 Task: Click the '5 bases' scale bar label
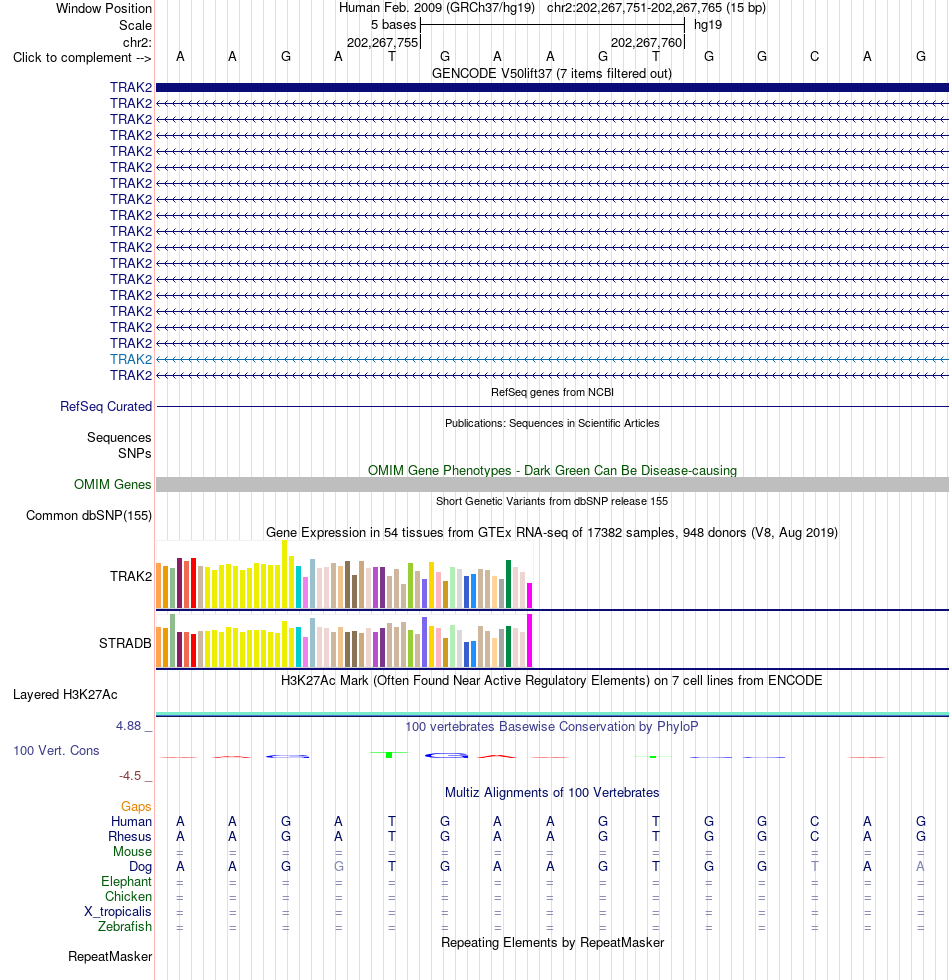tap(393, 25)
